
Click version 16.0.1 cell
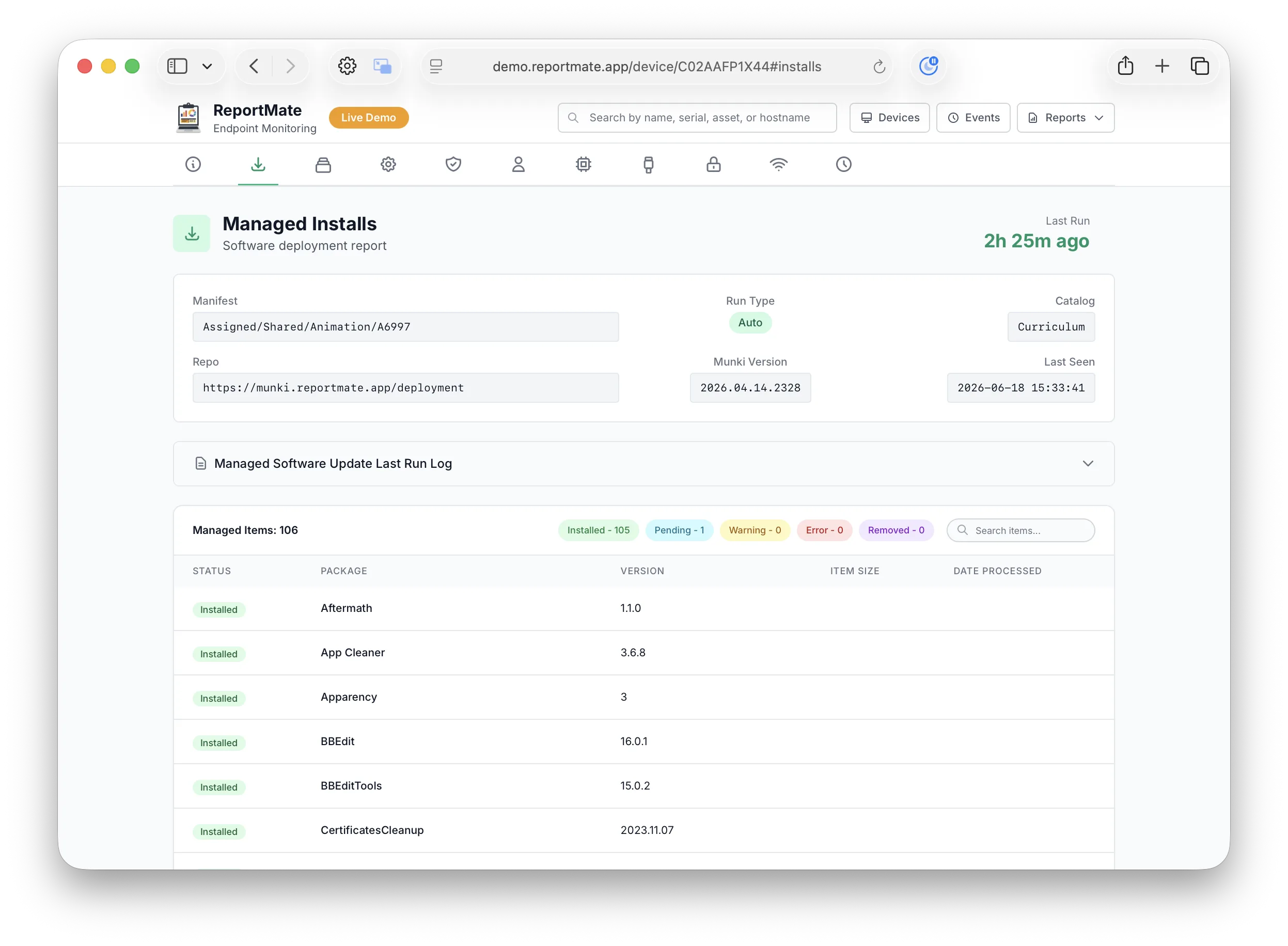pyautogui.click(x=633, y=742)
